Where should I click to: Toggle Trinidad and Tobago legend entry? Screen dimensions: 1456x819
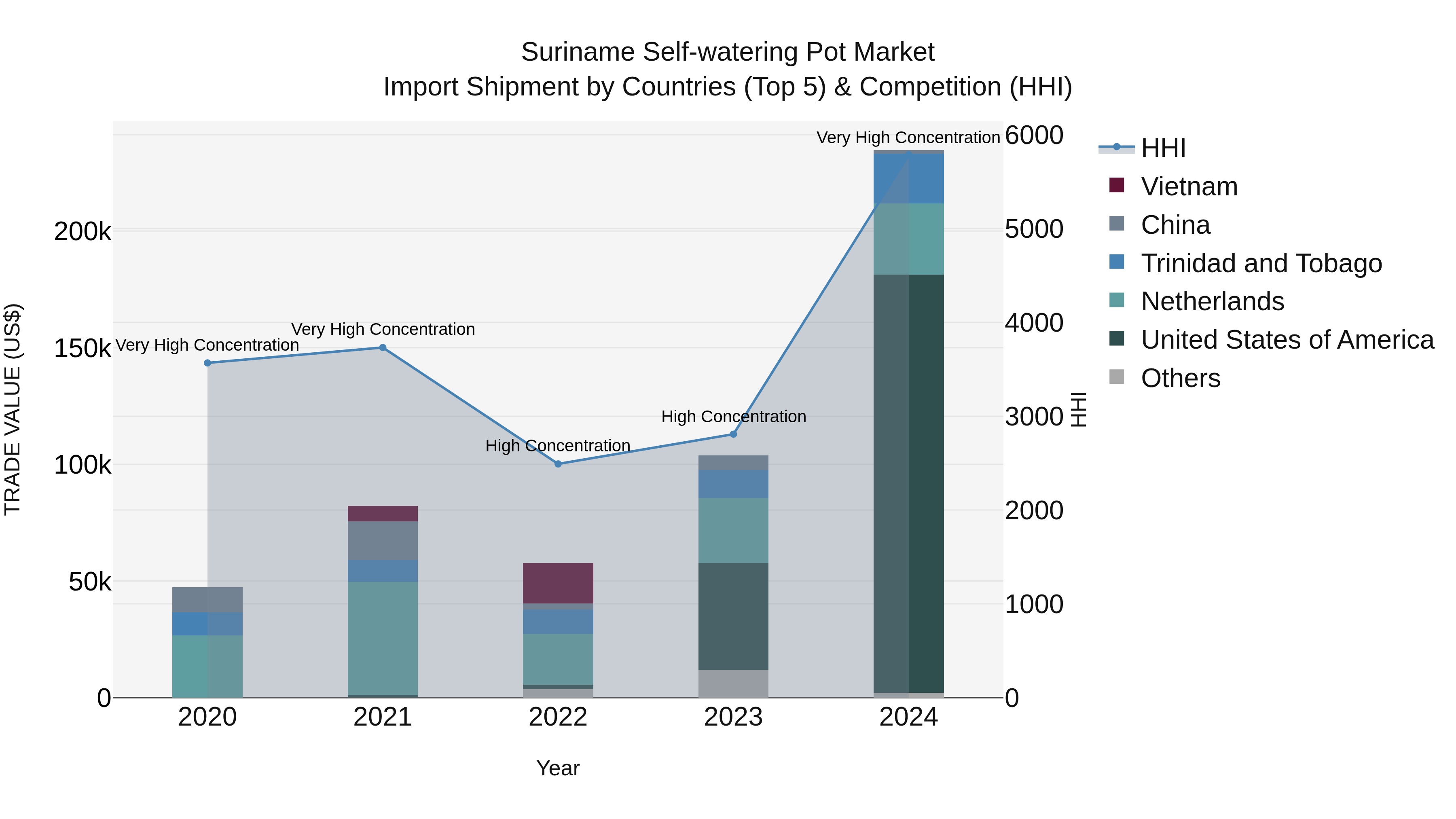[x=1246, y=263]
